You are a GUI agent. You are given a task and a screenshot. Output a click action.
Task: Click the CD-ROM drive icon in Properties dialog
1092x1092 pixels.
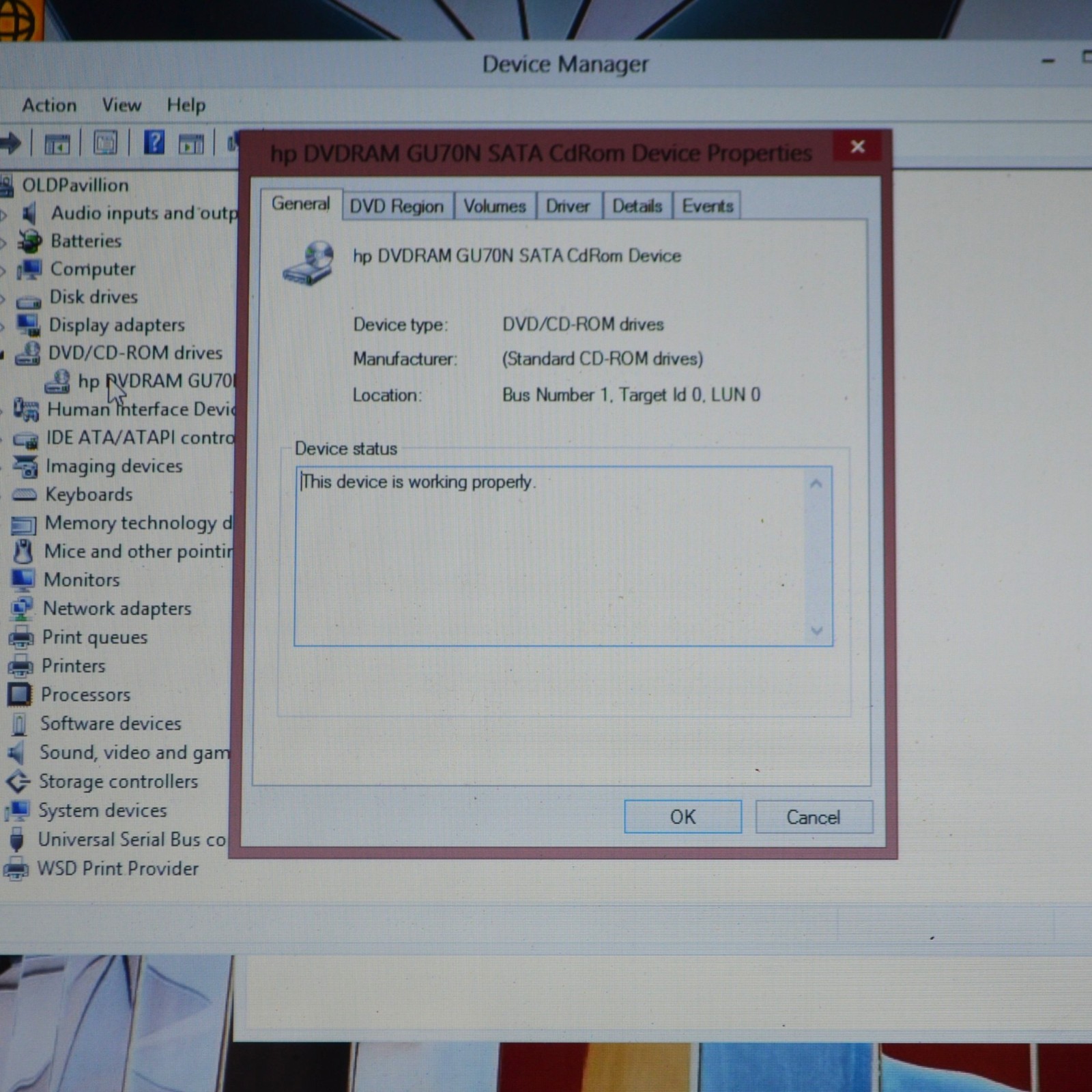309,263
